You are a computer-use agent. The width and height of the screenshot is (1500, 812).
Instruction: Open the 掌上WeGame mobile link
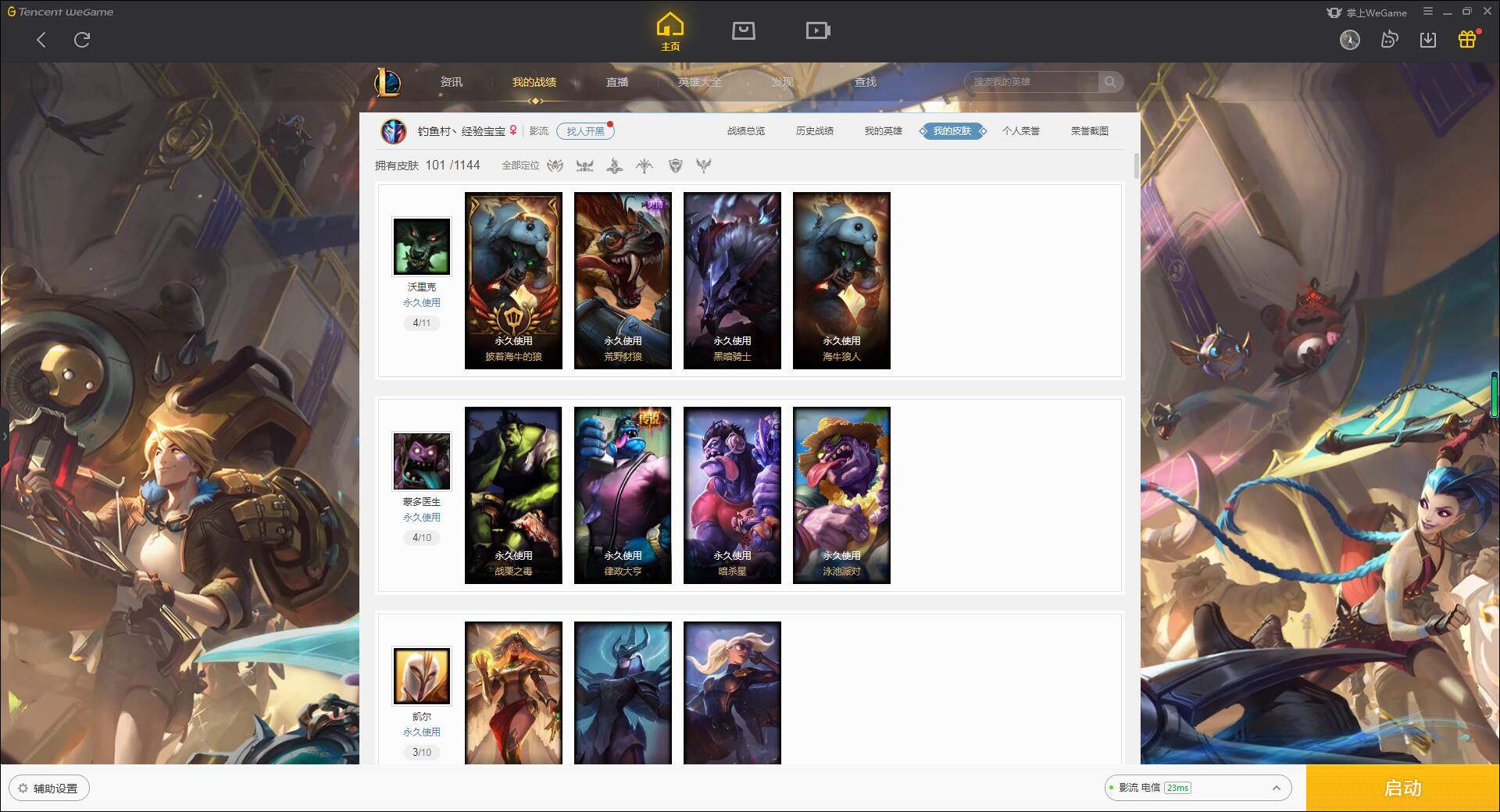pos(1366,12)
